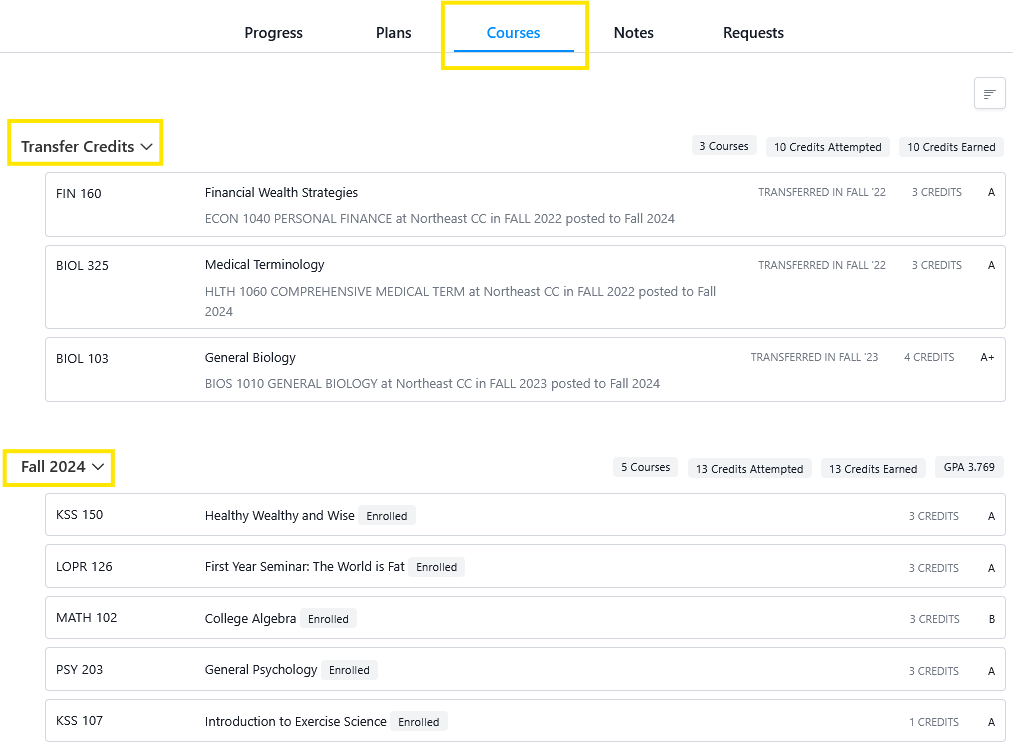Image resolution: width=1013 pixels, height=748 pixels.
Task: Click the BIOL 103 course code
Action: pos(82,358)
